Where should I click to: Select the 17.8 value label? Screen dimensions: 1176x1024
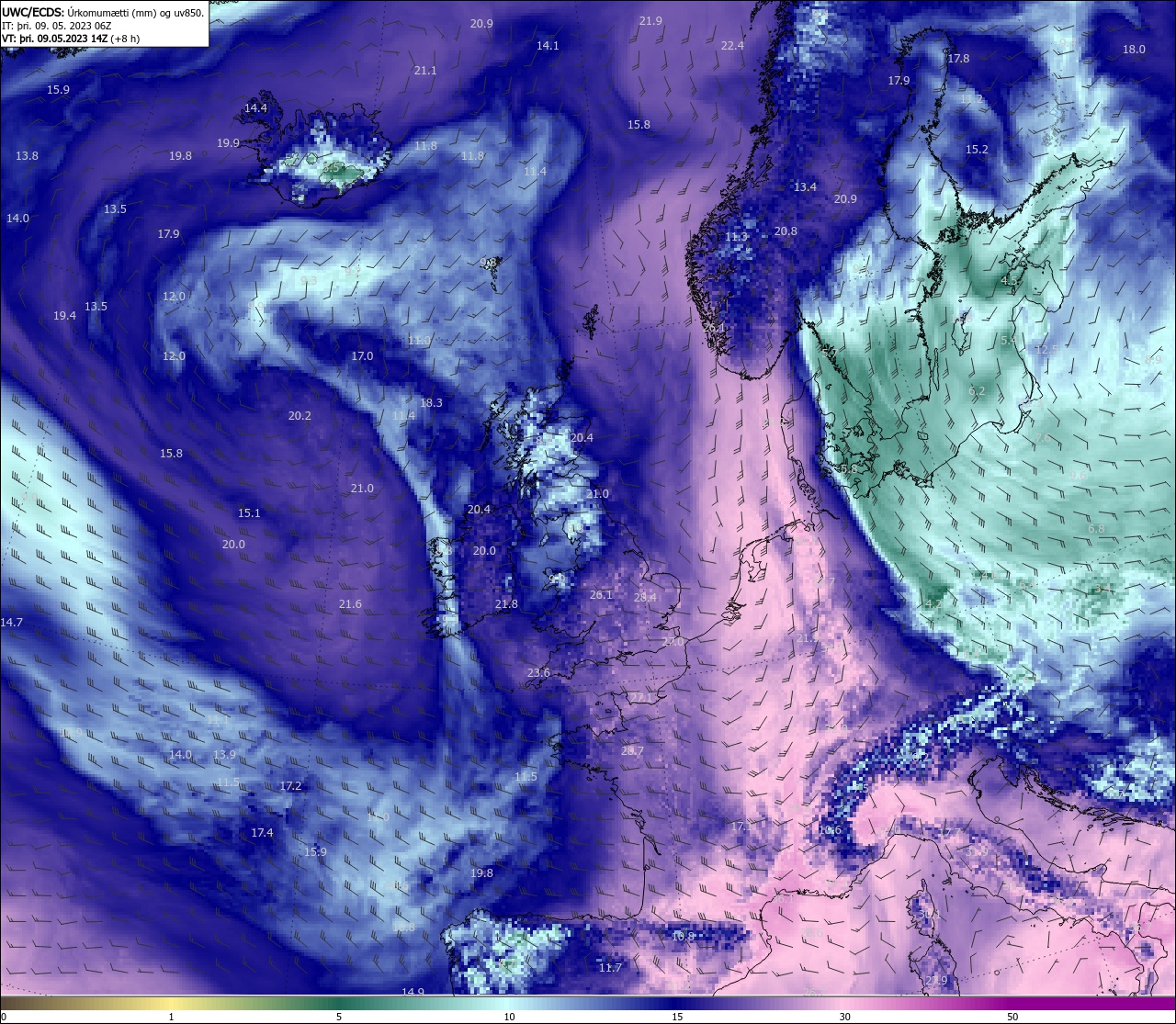point(958,58)
